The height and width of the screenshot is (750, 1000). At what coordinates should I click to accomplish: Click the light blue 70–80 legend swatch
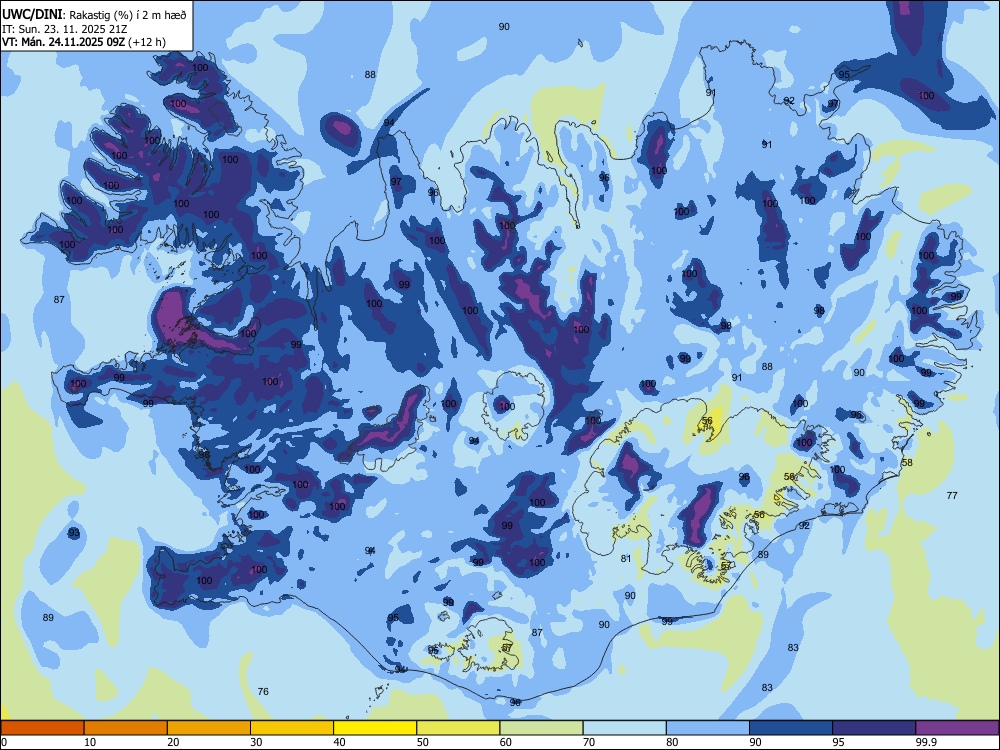tap(624, 728)
